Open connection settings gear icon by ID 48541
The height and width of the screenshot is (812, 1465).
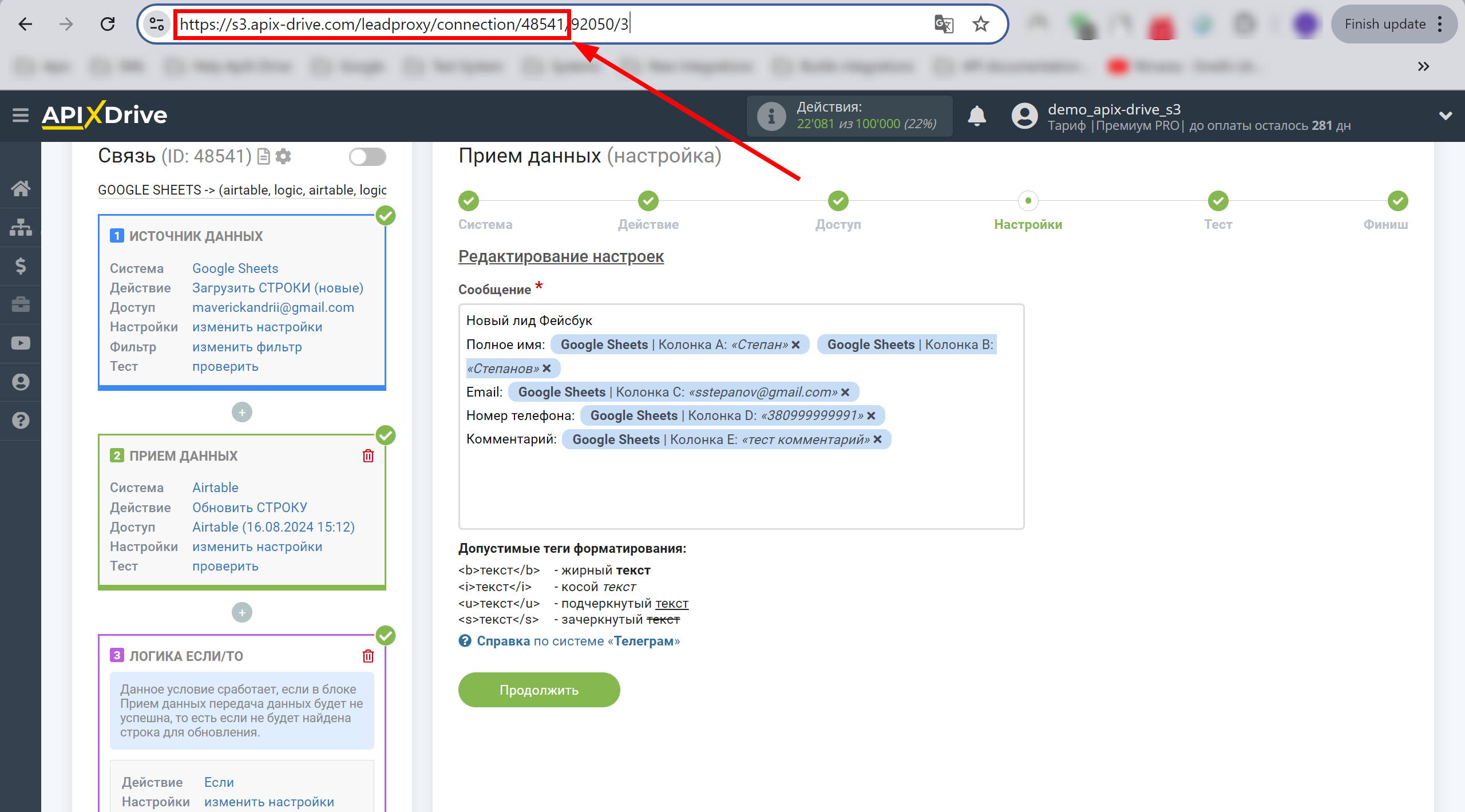coord(283,156)
